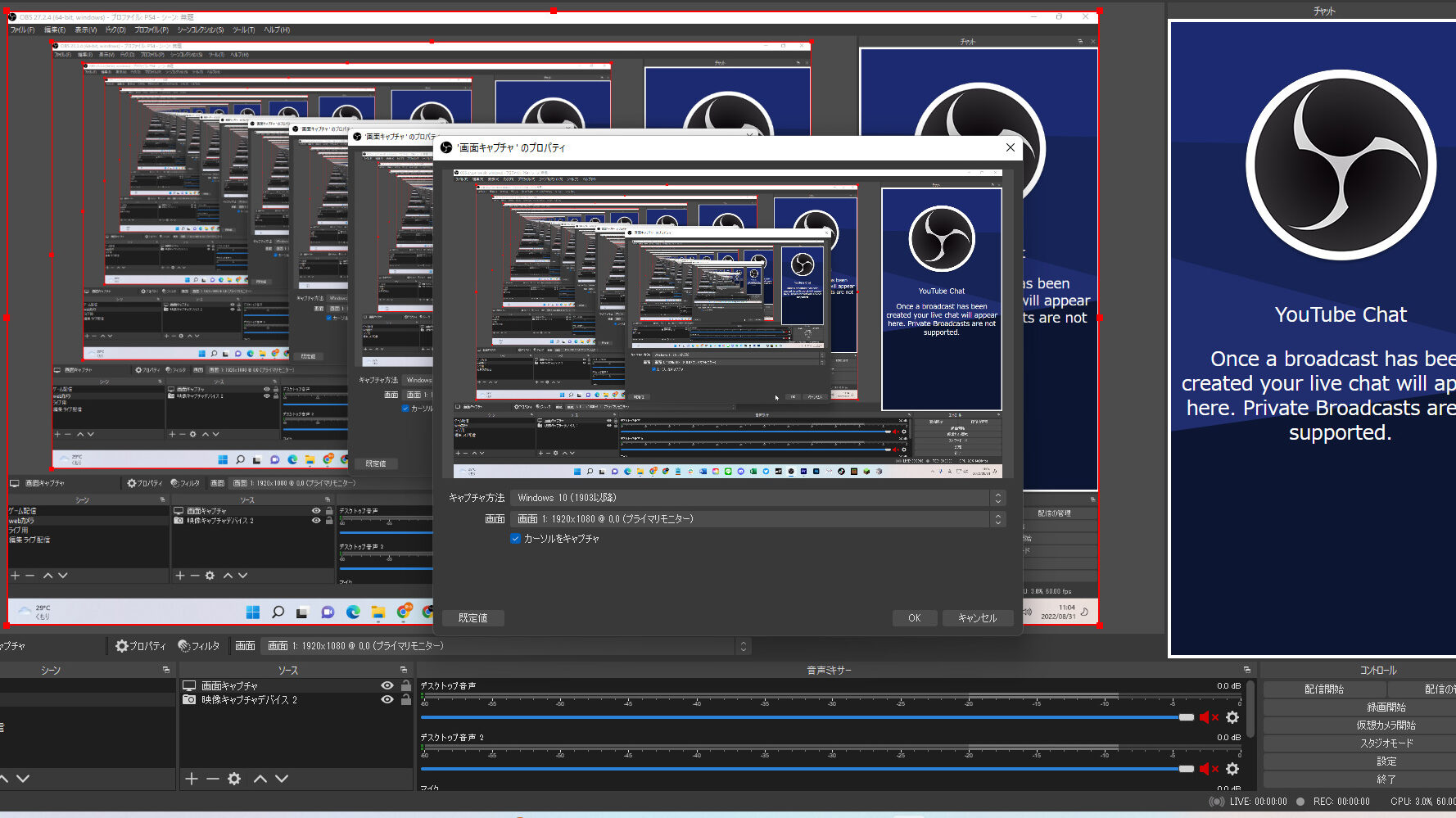Toggle visibility eye of 画面キャプチャ source
This screenshot has height=818, width=1456.
(387, 685)
